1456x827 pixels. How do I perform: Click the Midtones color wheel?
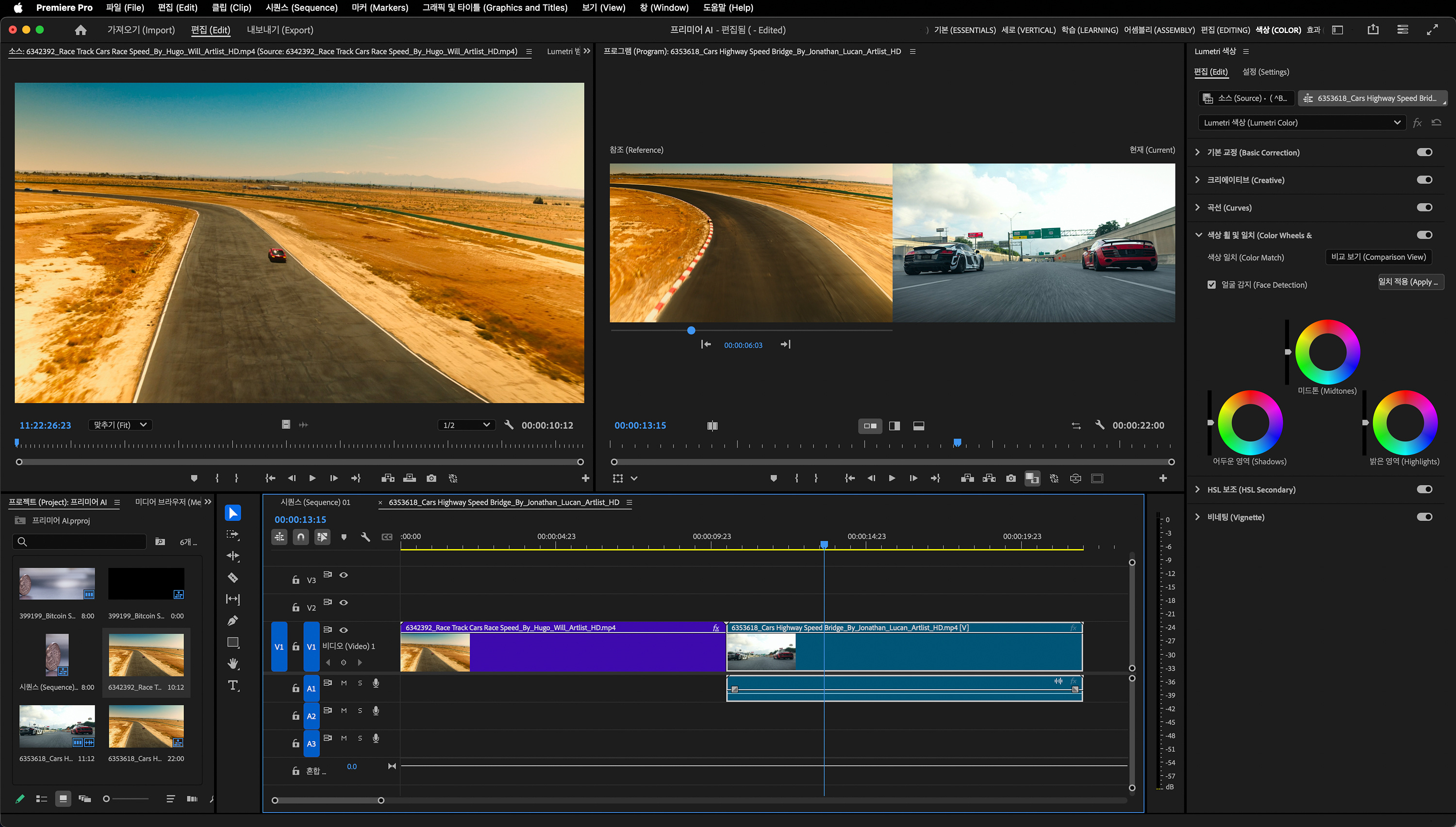[1327, 352]
